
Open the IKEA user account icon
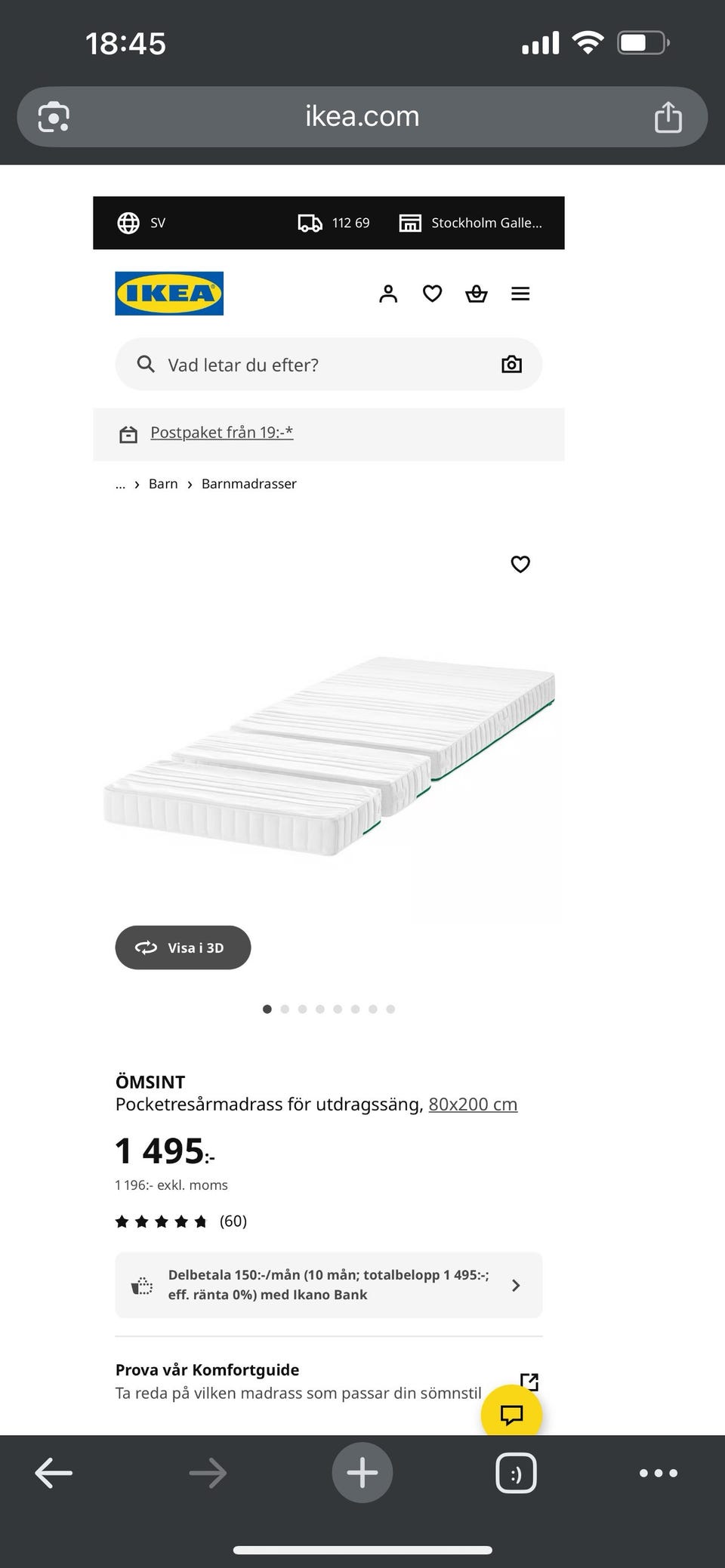click(x=388, y=294)
